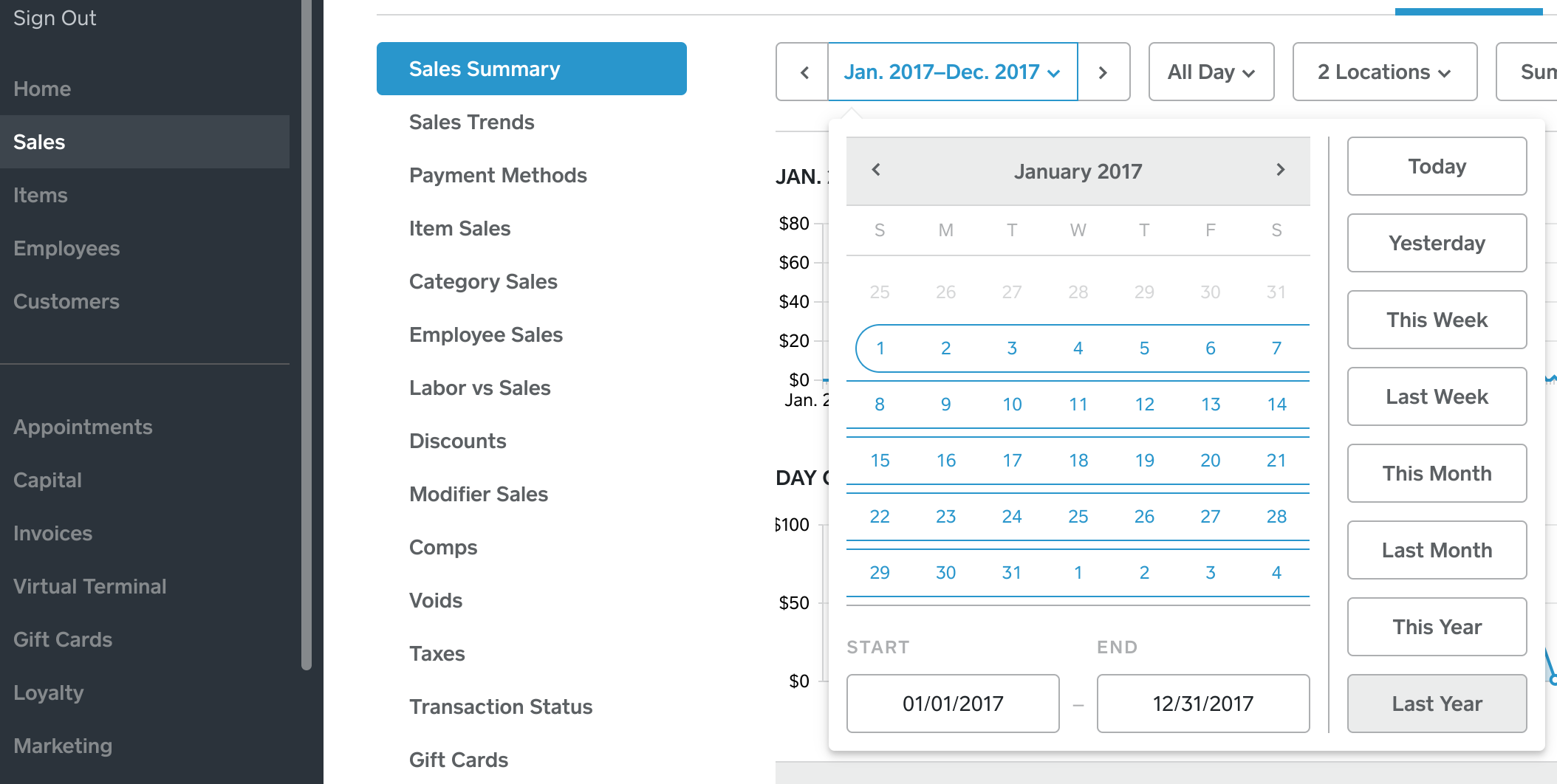The image size is (1557, 784).
Task: Choose the This Month preset
Action: coord(1437,473)
